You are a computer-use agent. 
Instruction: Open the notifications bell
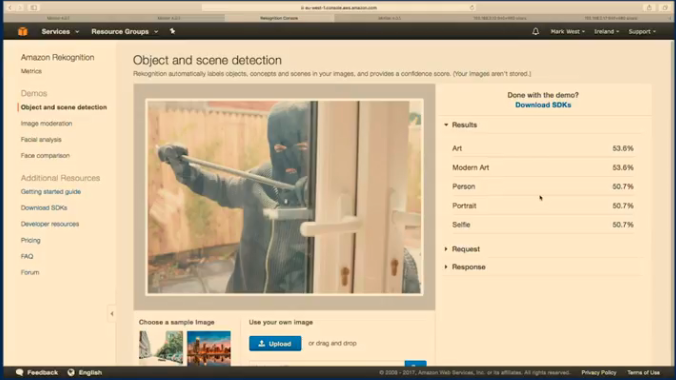point(535,31)
